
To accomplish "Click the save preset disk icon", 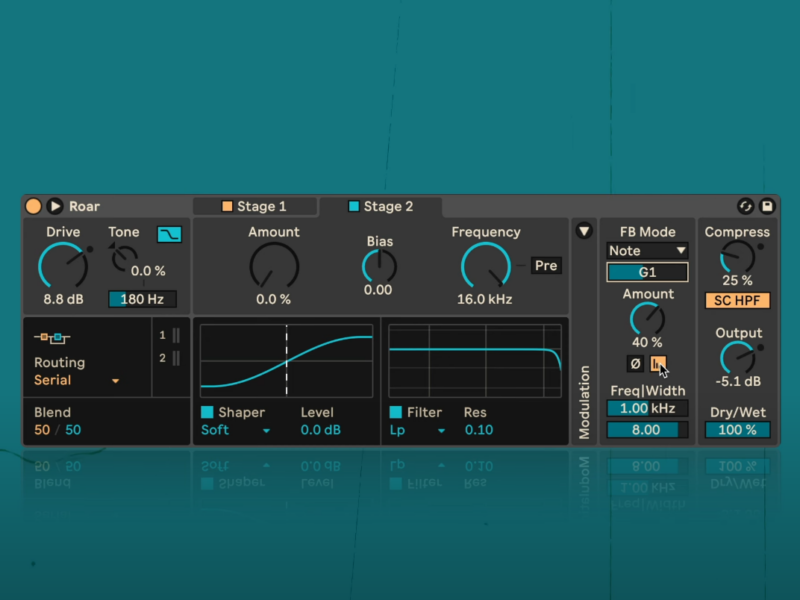I will 767,206.
